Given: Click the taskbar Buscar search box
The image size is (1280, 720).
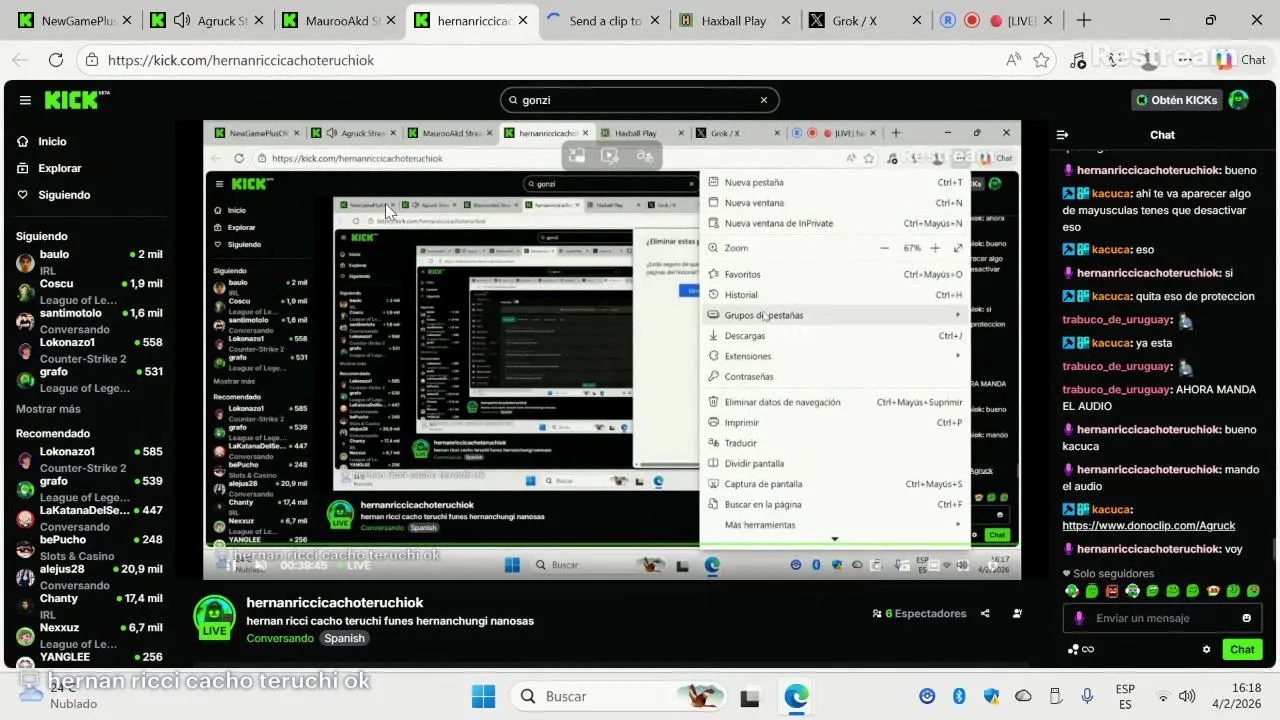Looking at the screenshot, I should coord(619,696).
